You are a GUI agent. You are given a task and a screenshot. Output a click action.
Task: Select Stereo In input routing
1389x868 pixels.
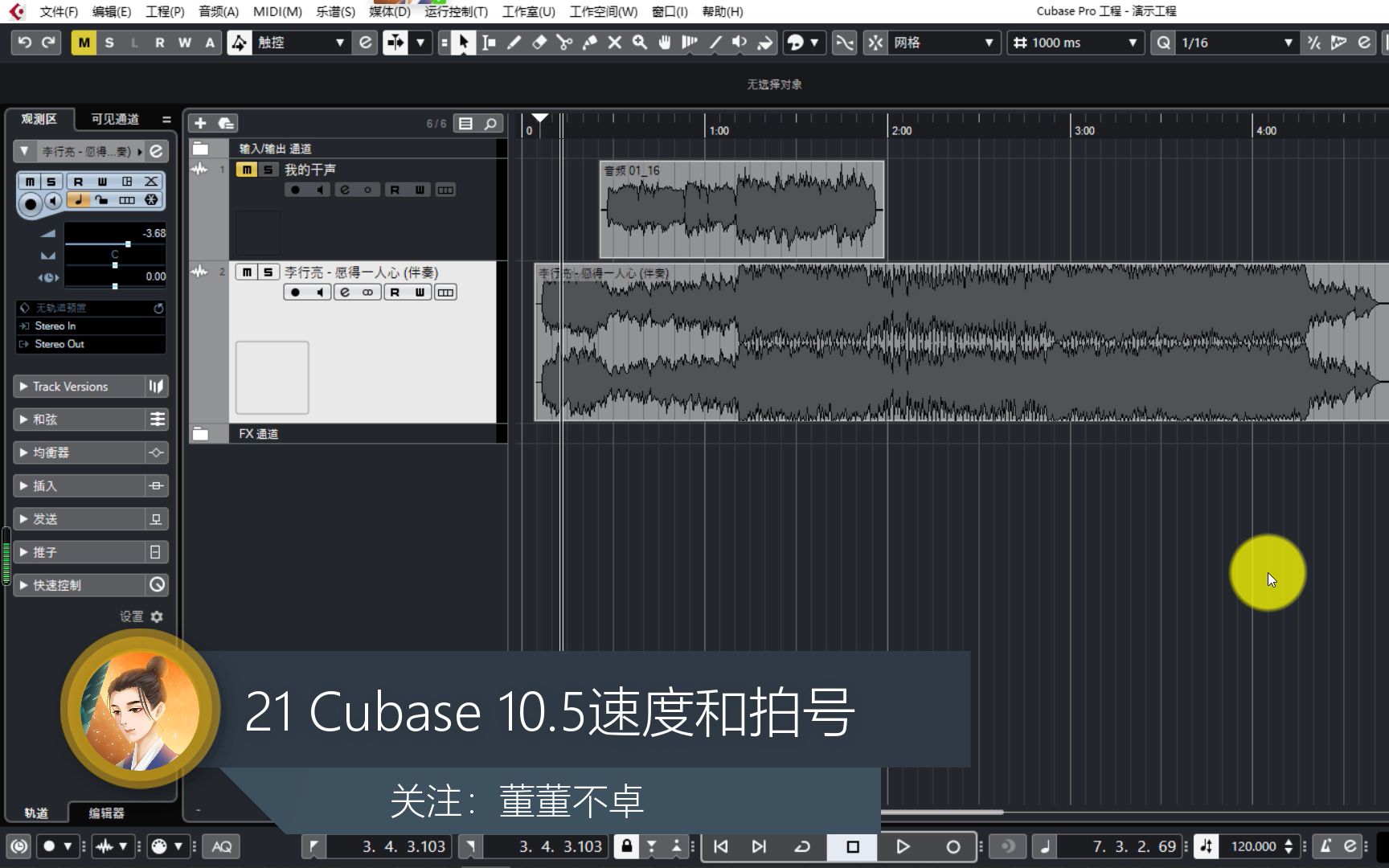(x=91, y=325)
